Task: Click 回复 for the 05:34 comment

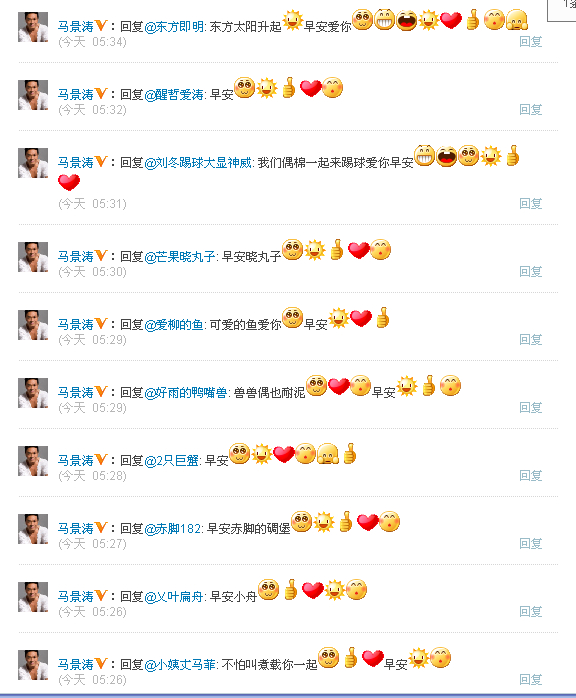Action: [x=531, y=41]
